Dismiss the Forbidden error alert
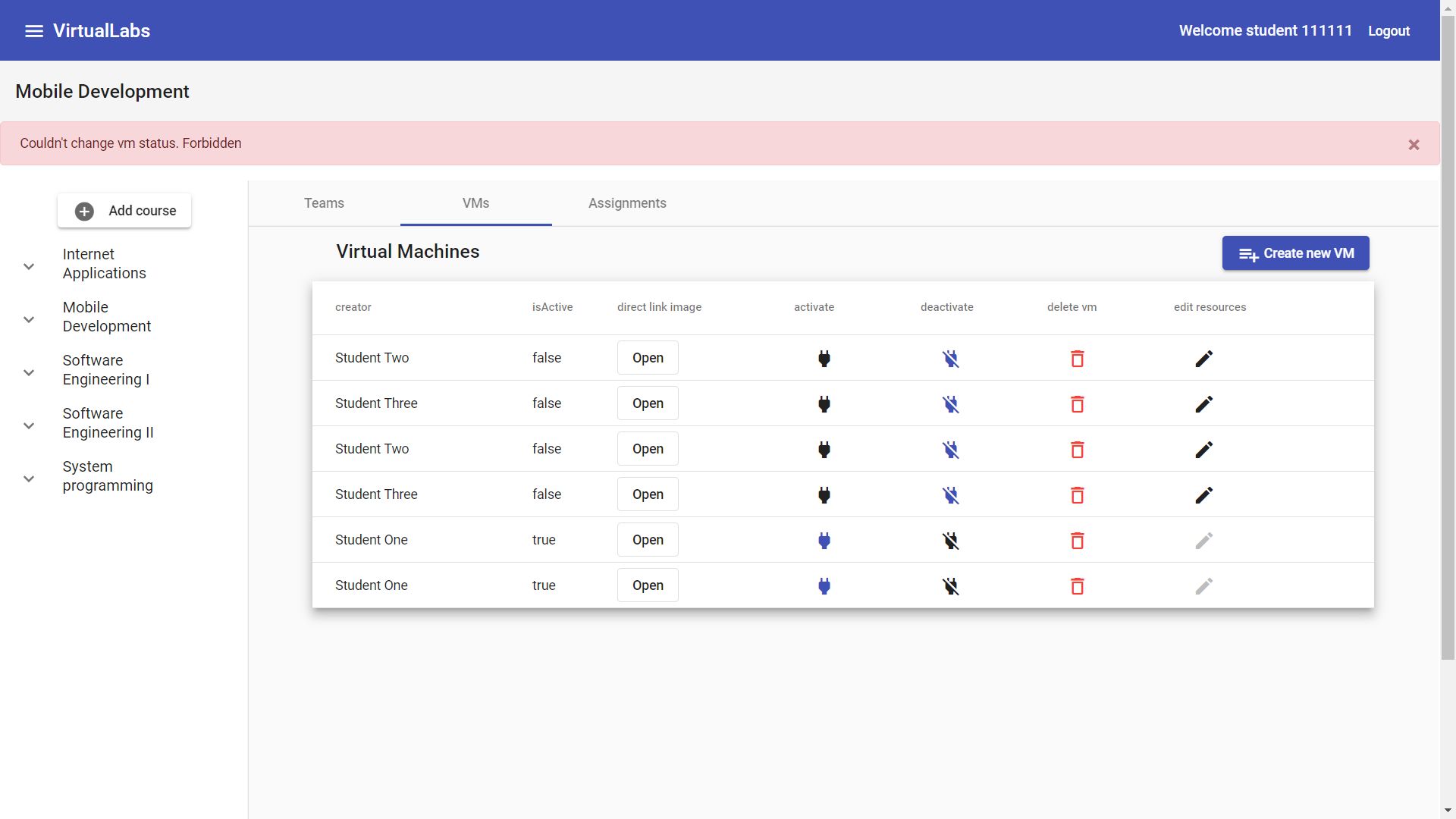 1414,145
